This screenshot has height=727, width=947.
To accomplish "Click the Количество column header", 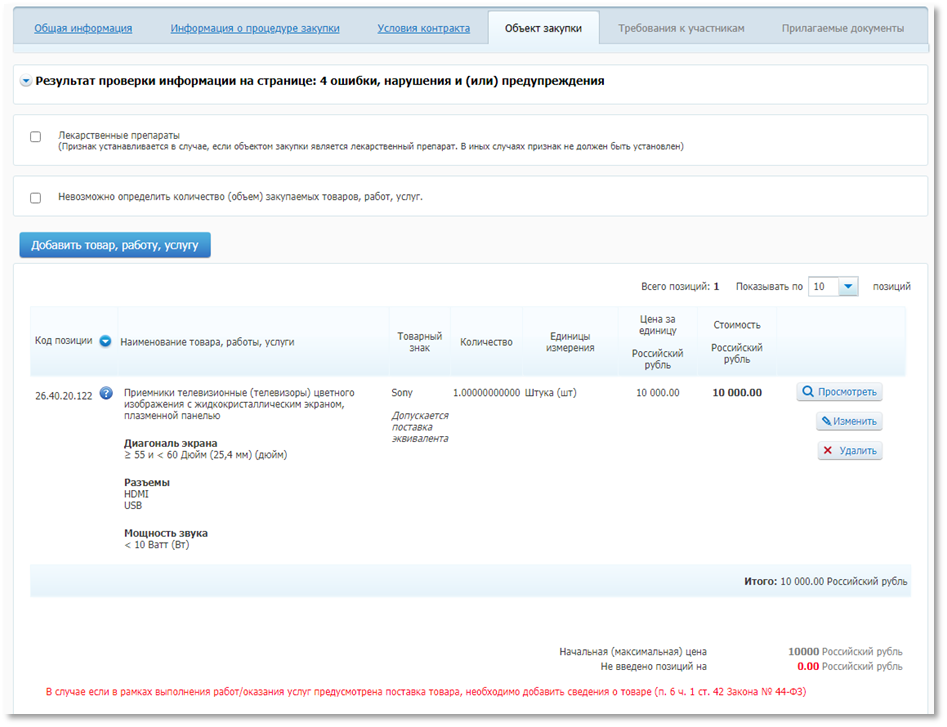I will point(486,342).
